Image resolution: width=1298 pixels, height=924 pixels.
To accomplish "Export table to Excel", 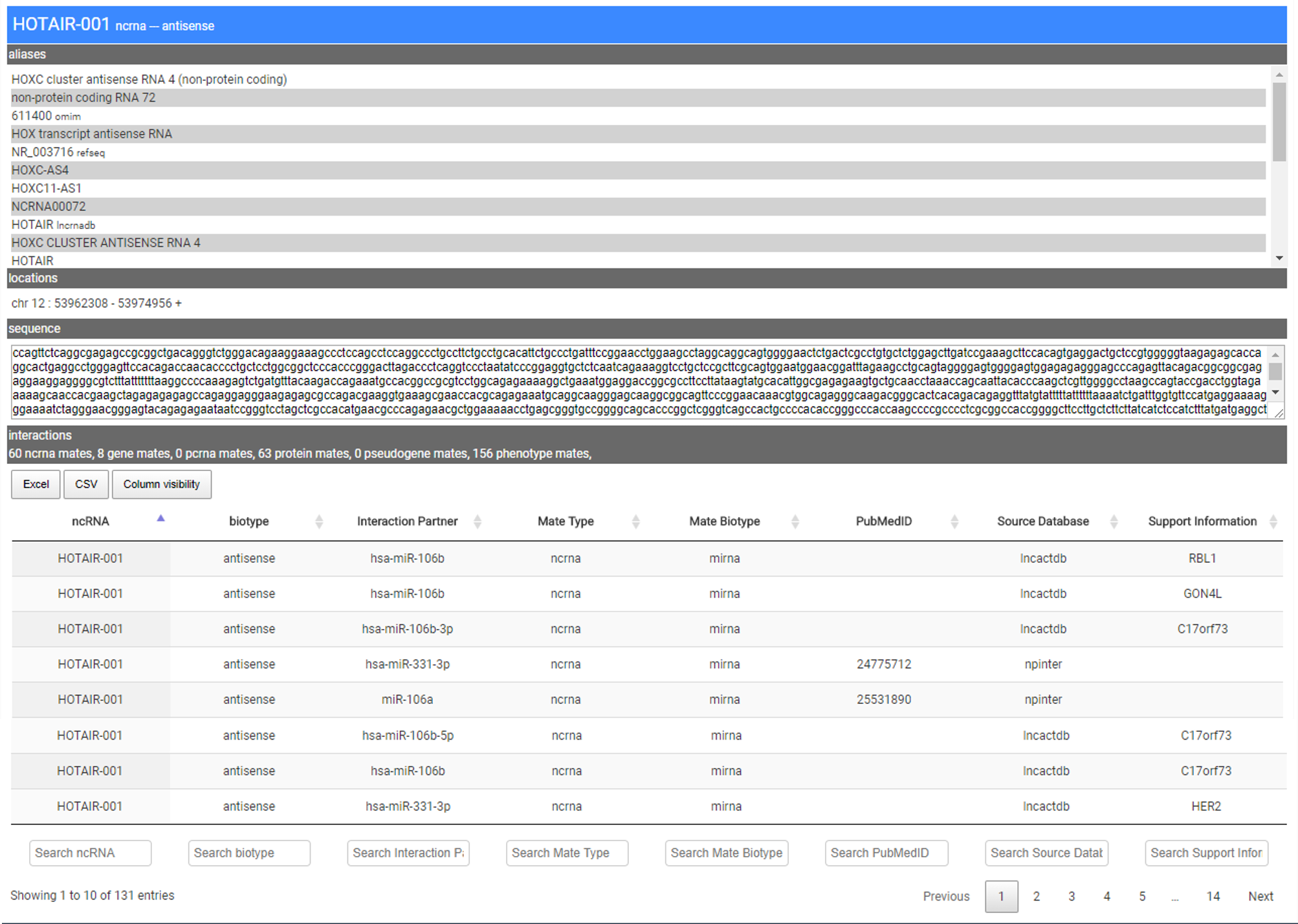I will (36, 485).
